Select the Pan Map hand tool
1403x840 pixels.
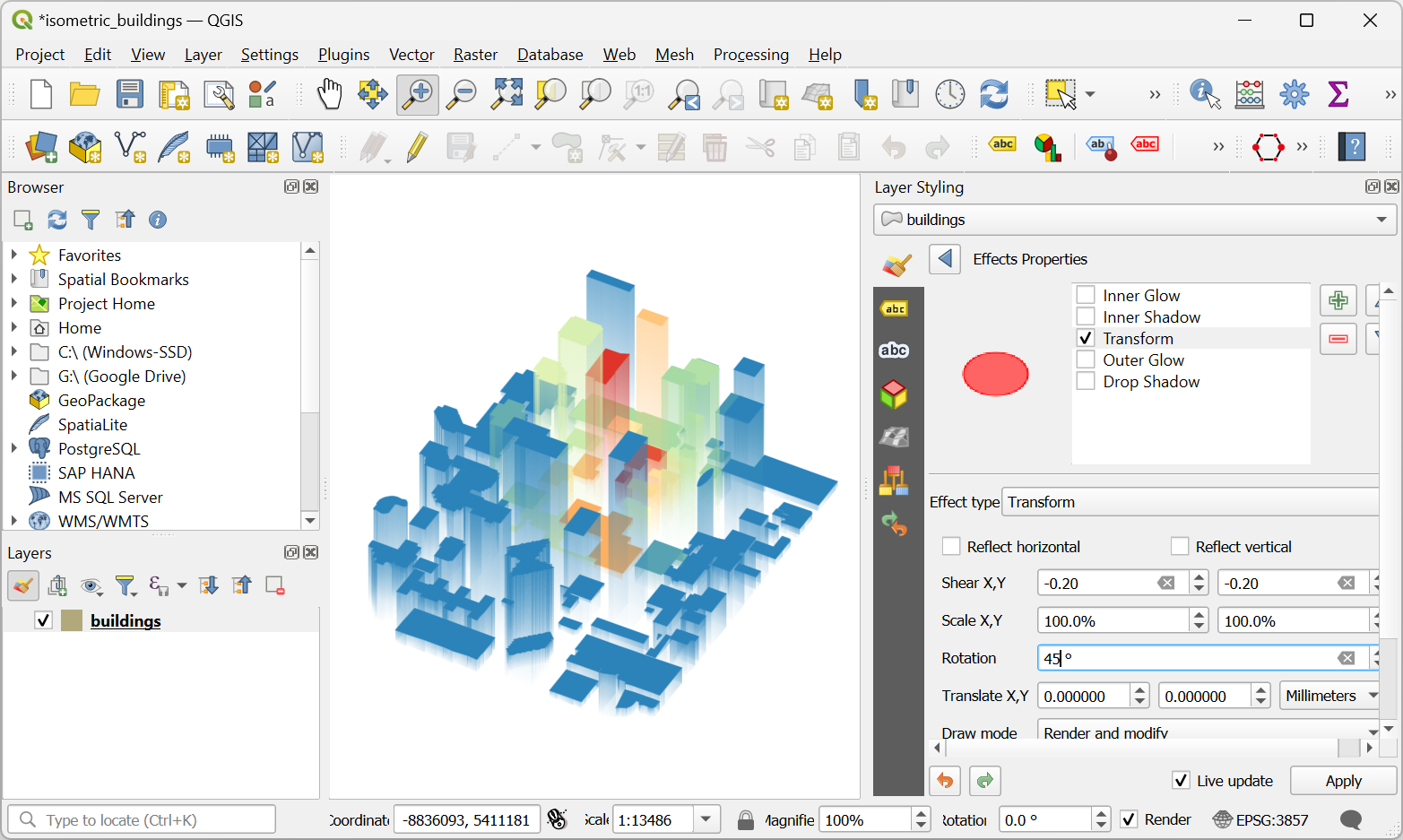(329, 94)
